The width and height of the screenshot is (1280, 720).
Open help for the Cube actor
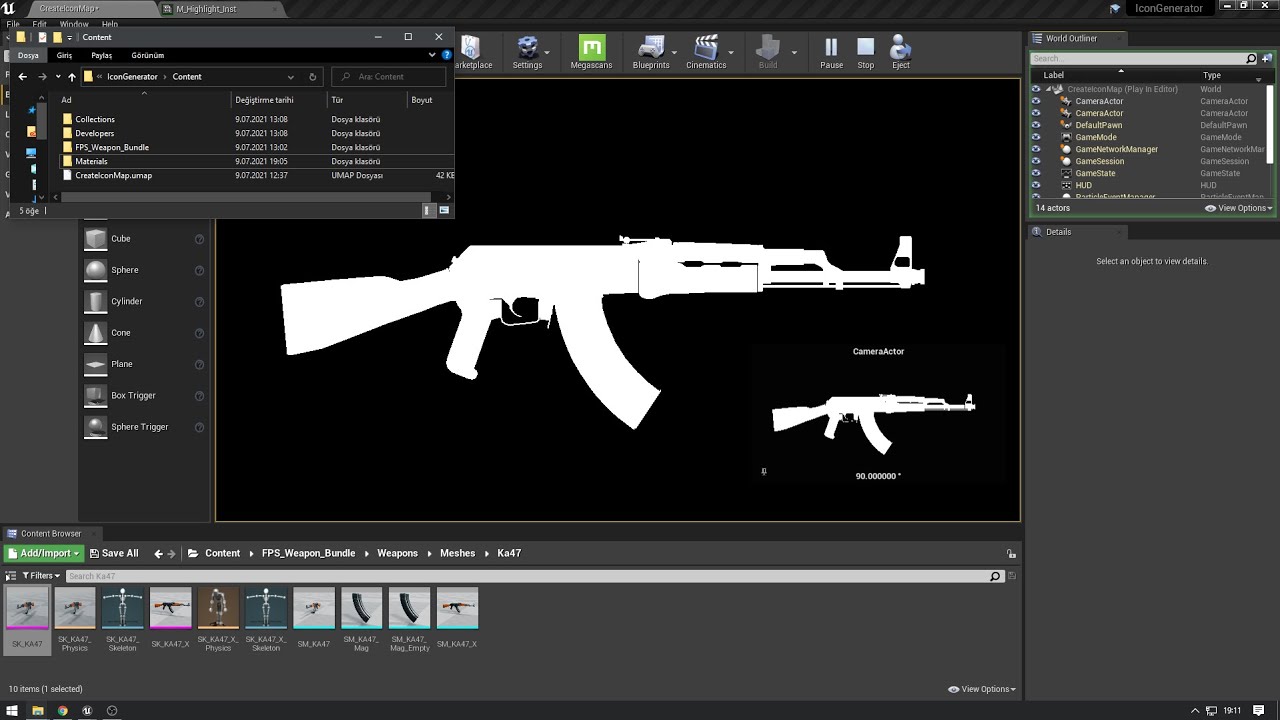click(x=199, y=239)
